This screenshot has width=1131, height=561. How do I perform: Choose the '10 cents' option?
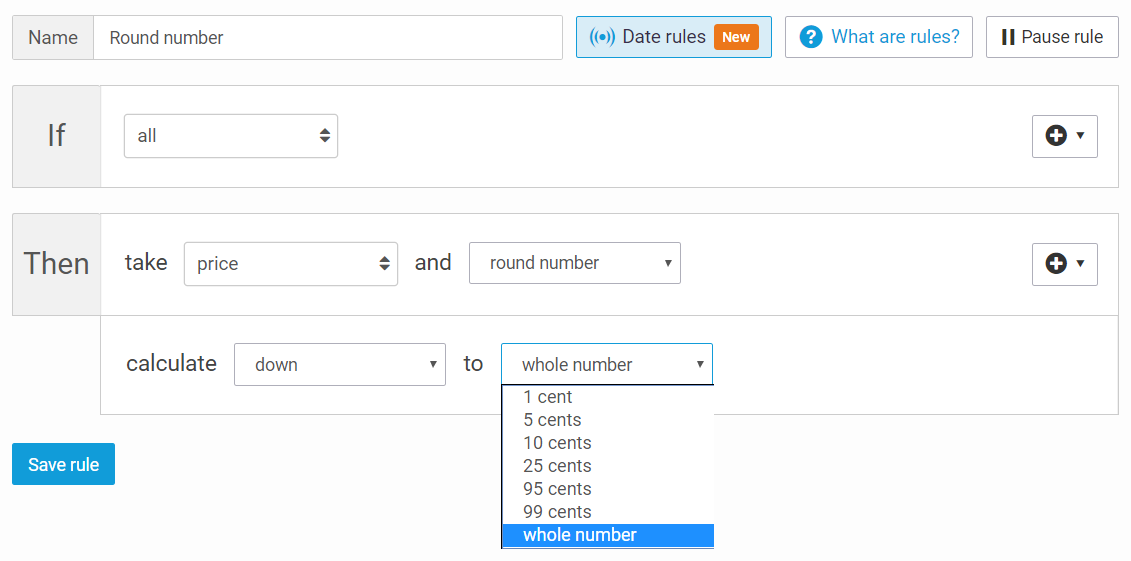coord(557,443)
